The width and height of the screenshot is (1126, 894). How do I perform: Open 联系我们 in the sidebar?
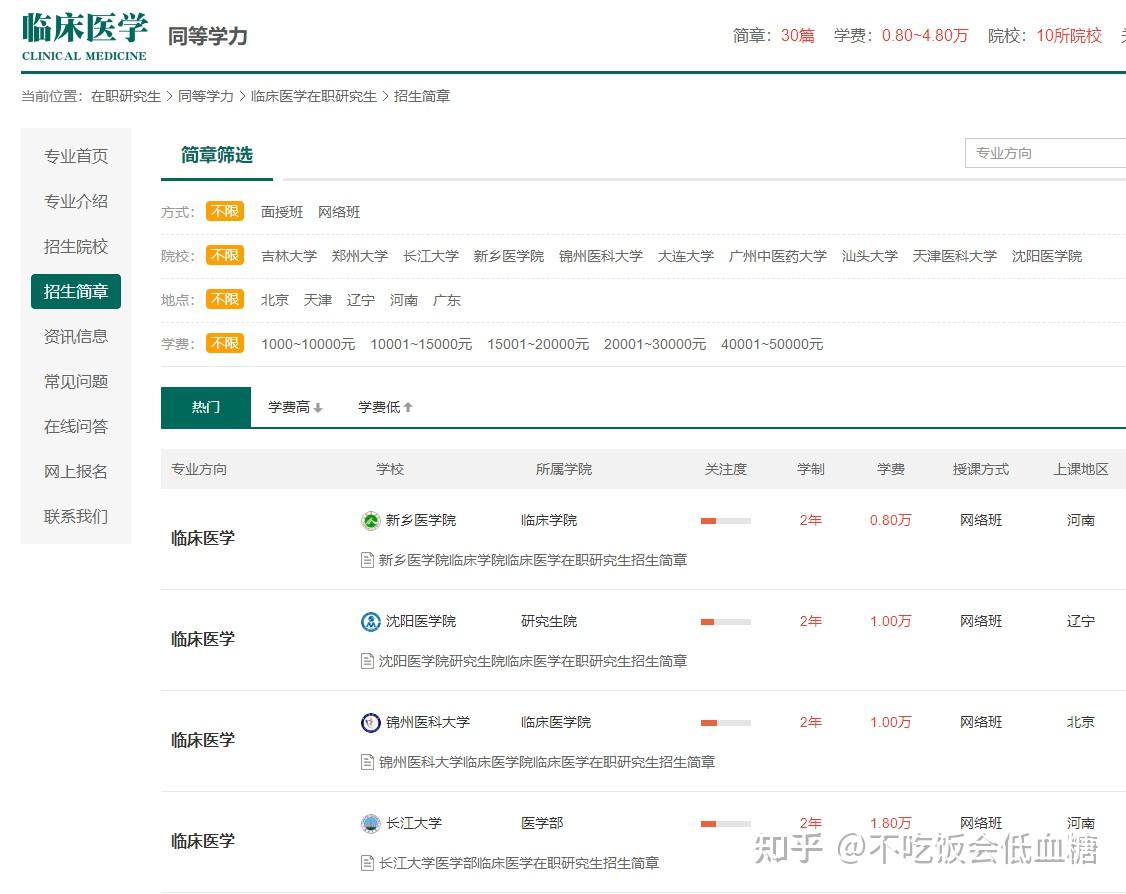click(x=76, y=517)
